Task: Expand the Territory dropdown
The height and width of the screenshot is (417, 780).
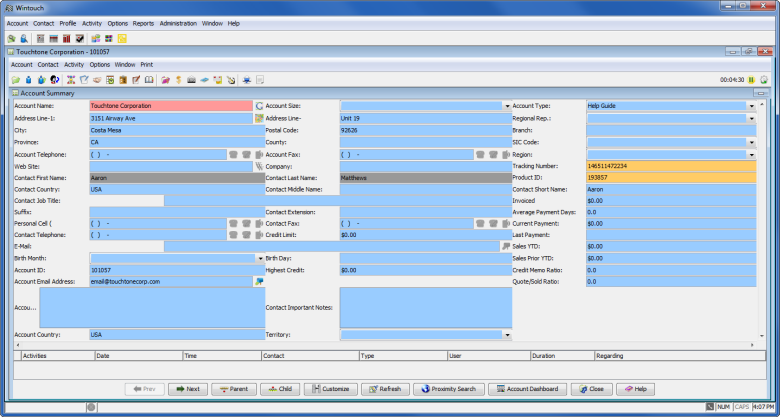Action: (x=507, y=335)
